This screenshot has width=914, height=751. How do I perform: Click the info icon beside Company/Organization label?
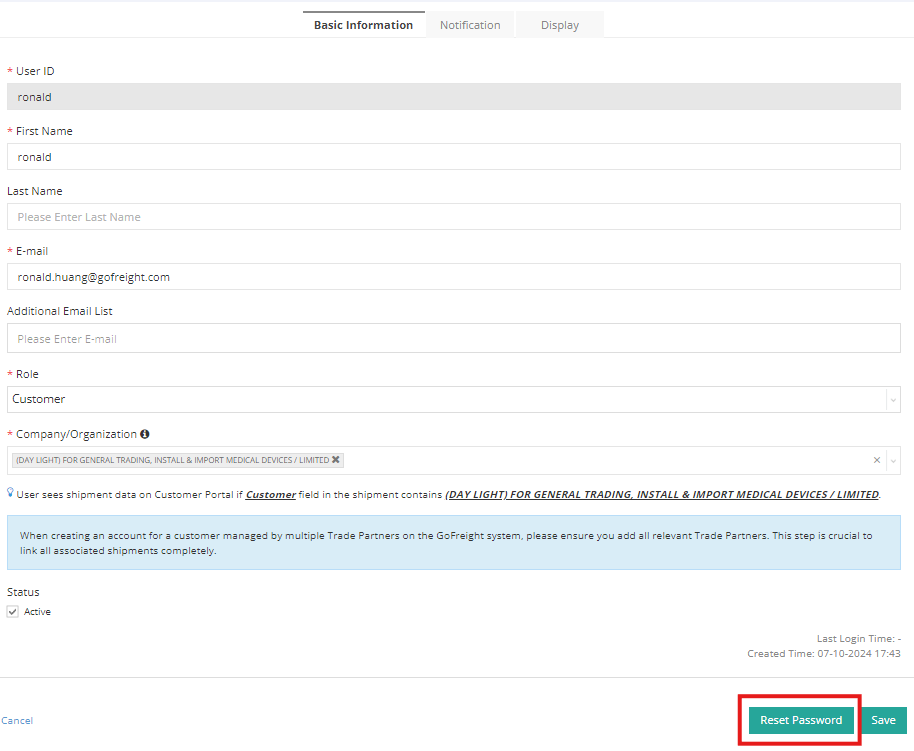145,434
